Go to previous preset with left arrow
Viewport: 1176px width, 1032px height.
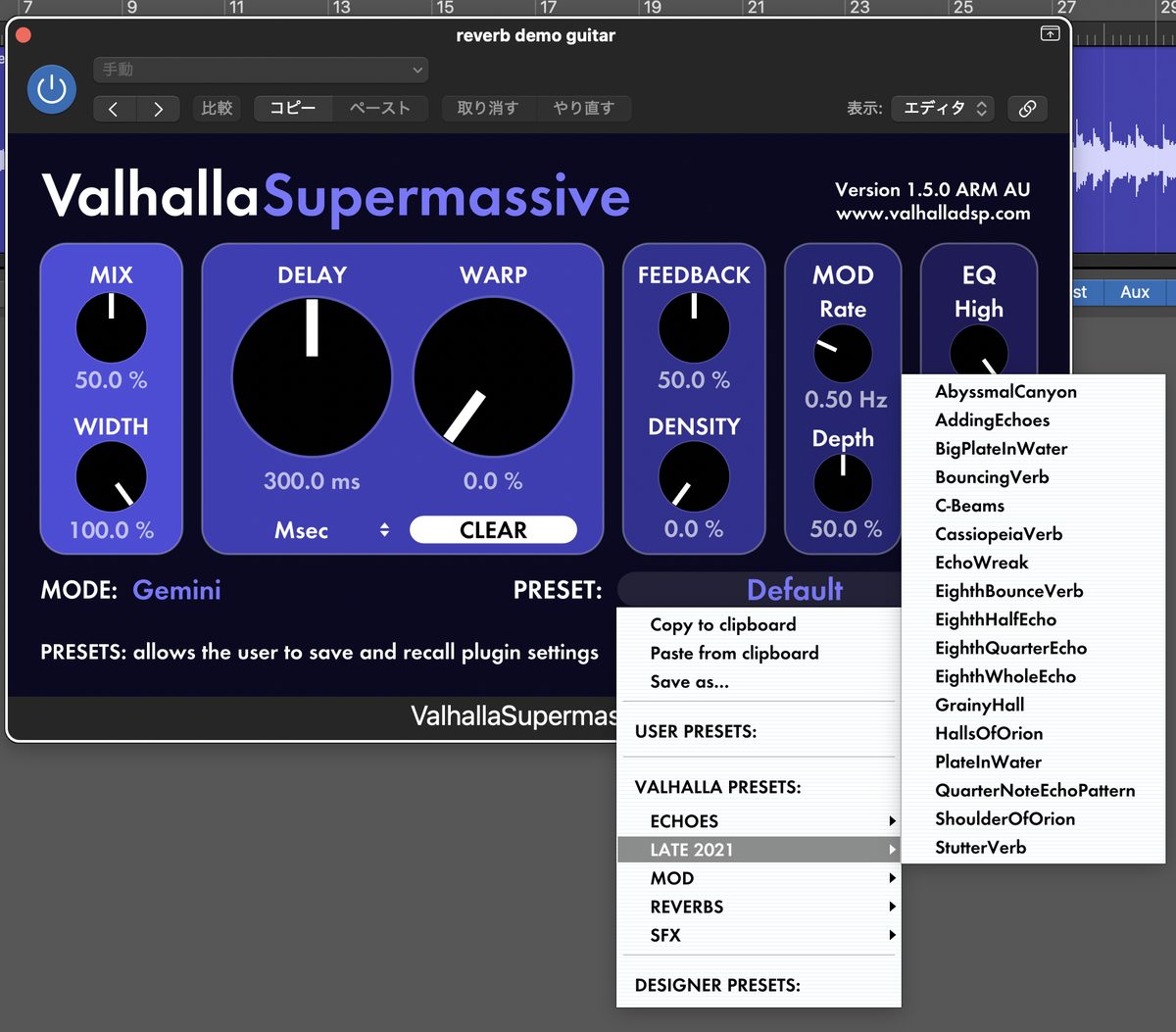pyautogui.click(x=114, y=109)
